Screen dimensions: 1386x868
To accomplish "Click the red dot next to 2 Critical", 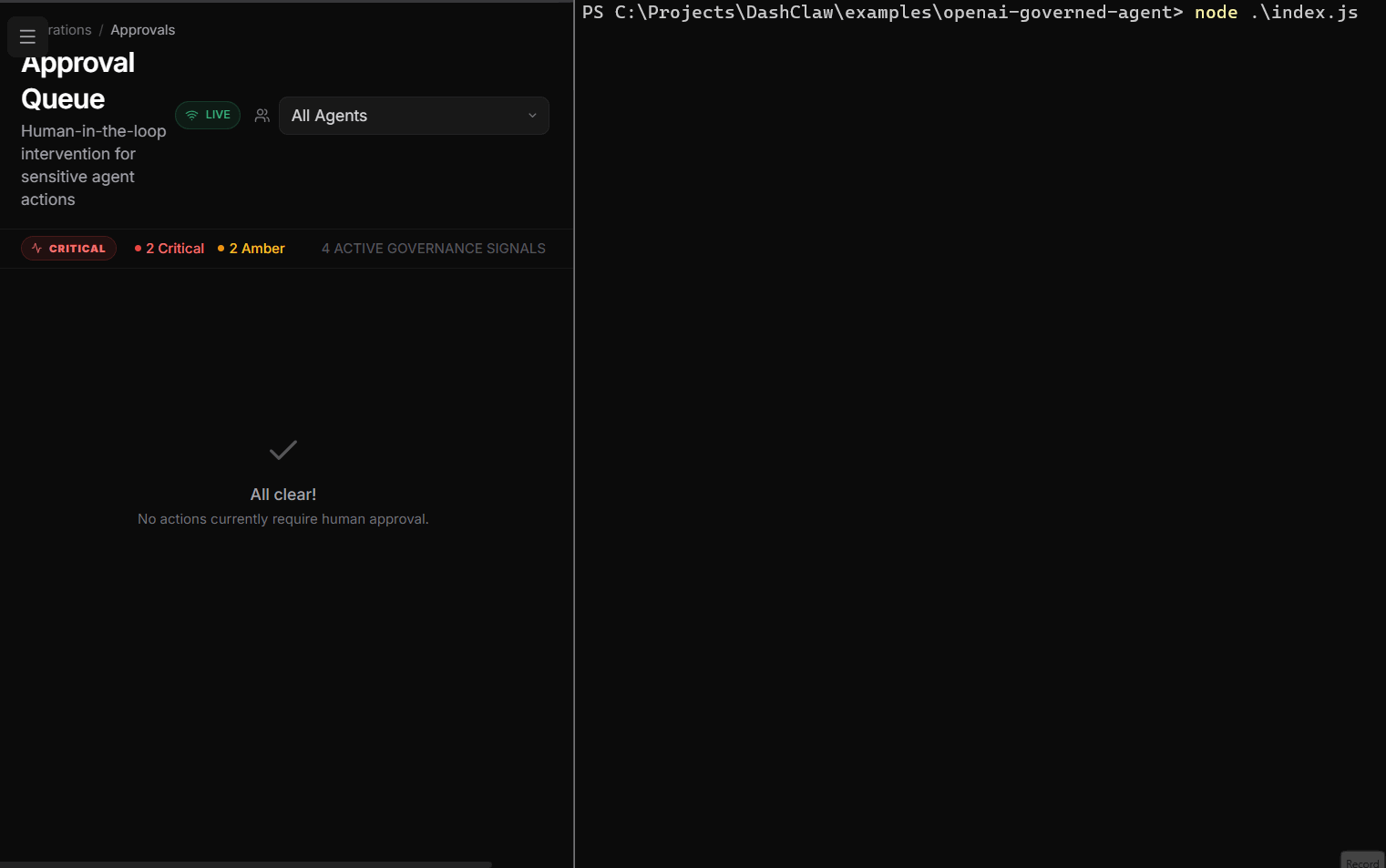I will coord(138,248).
